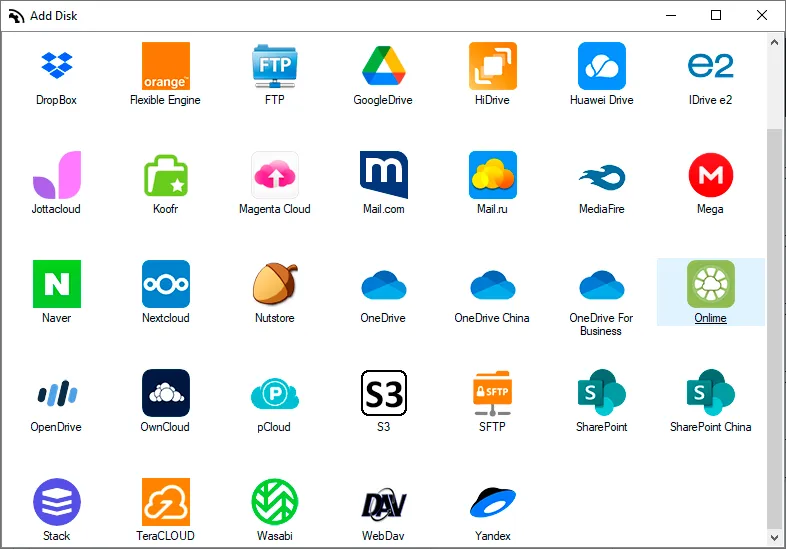Select the Nextcloud icon

click(x=166, y=284)
